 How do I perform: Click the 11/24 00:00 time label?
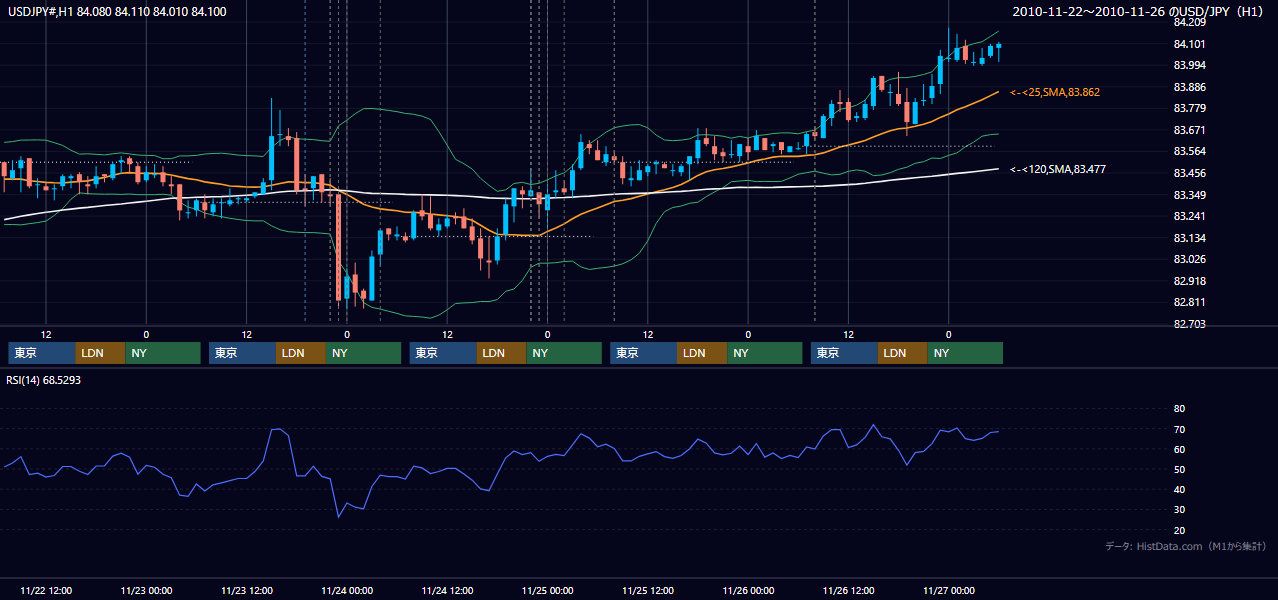click(x=347, y=590)
